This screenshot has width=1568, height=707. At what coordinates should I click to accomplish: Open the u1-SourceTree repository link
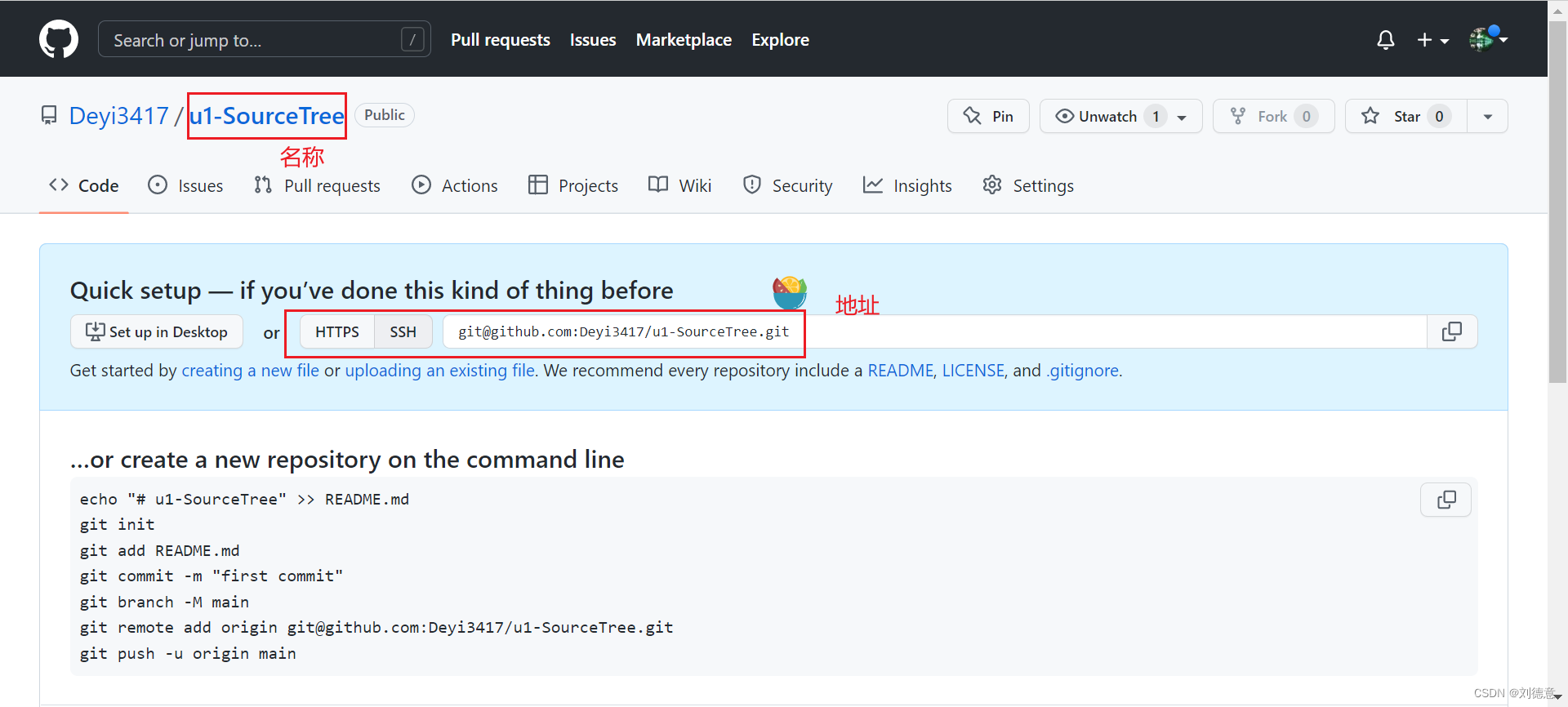267,115
